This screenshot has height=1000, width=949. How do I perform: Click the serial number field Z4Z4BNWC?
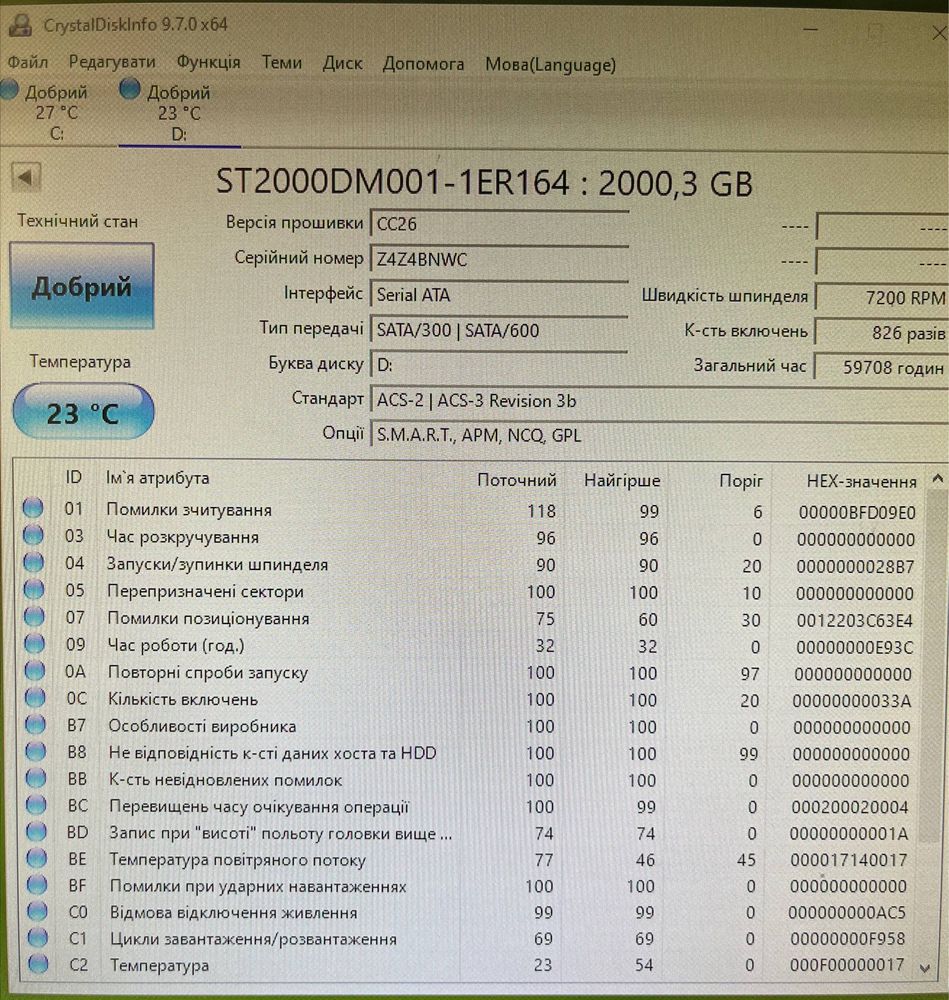tap(499, 260)
